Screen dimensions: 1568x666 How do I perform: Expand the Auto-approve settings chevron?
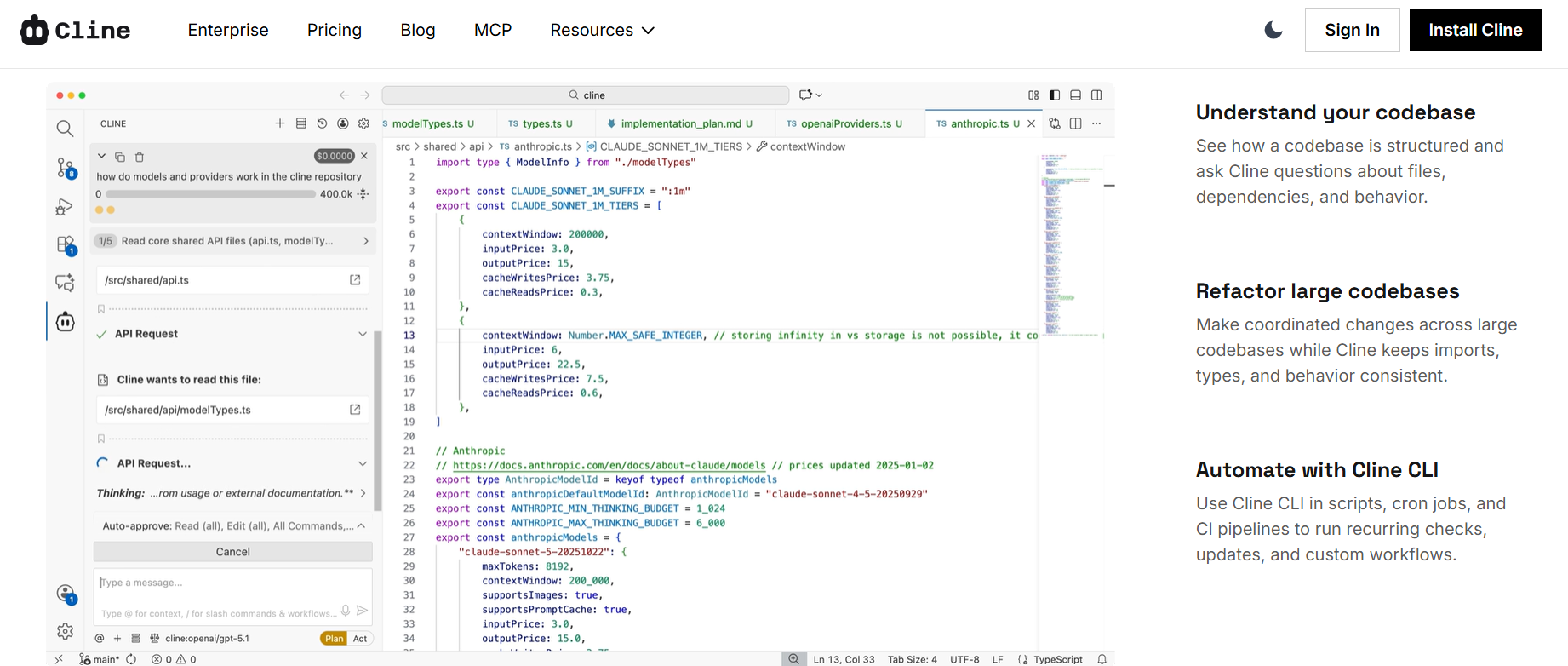[x=362, y=526]
